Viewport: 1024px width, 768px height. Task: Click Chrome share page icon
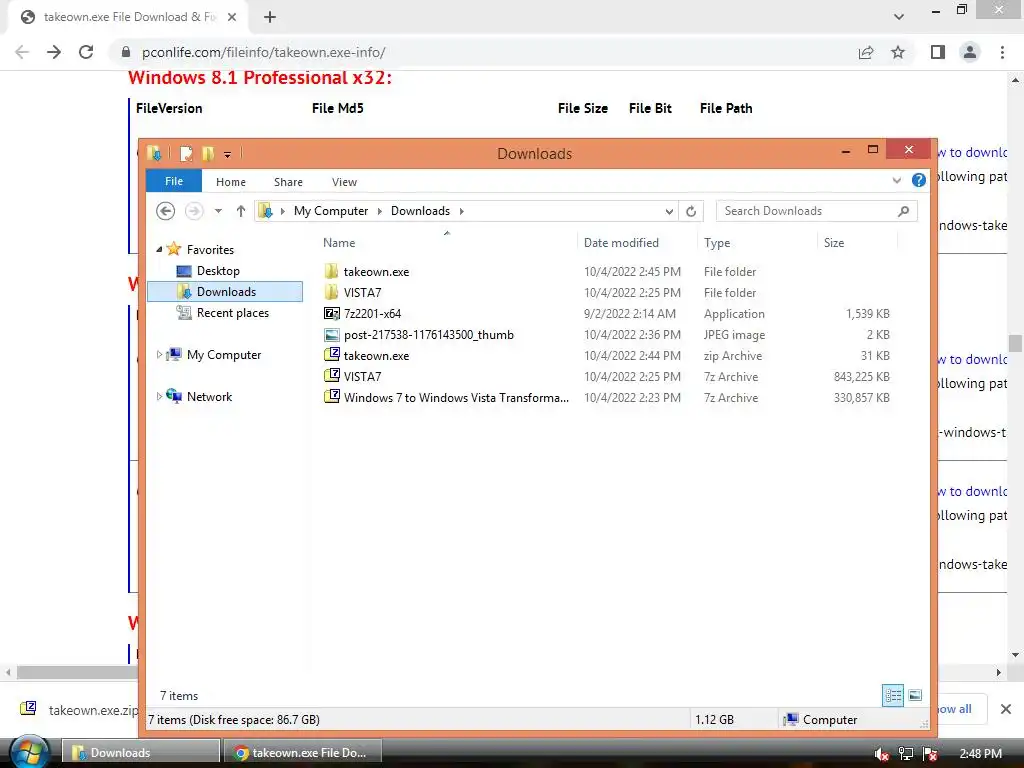(x=866, y=52)
